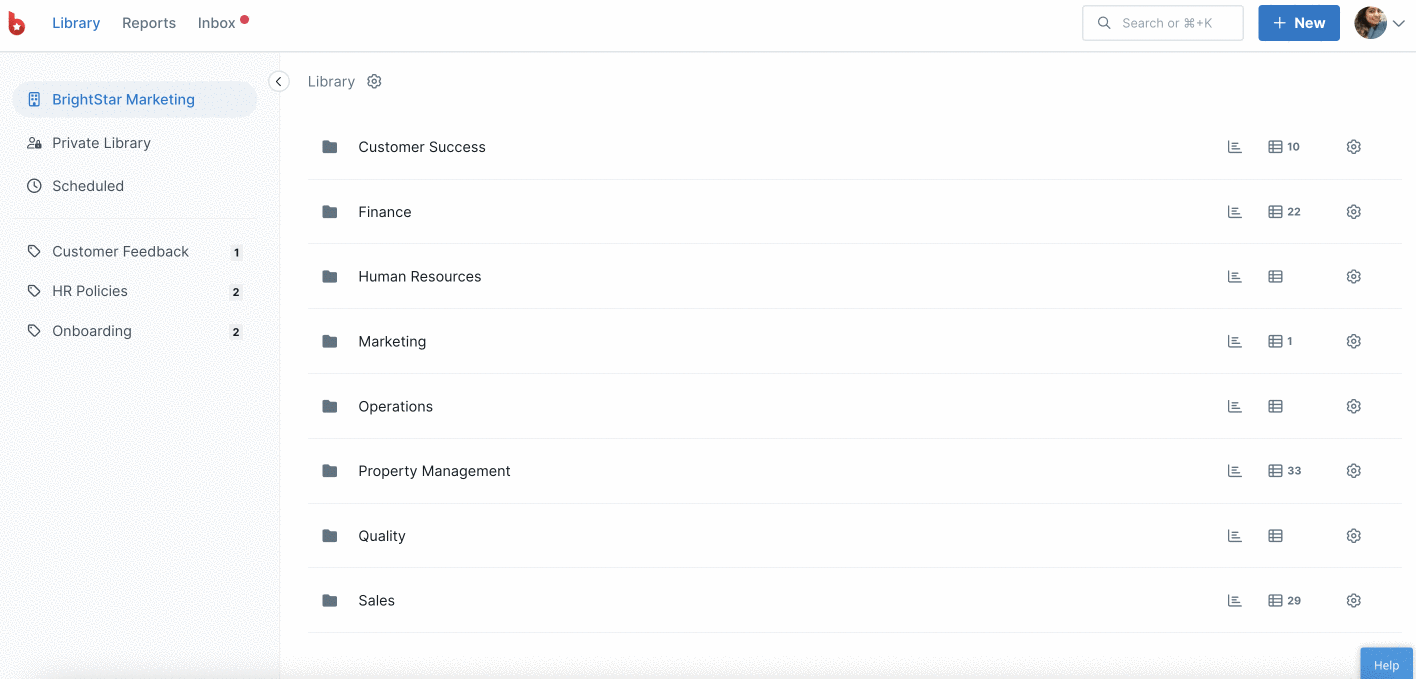Open settings gear for Sales
1416x679 pixels.
tap(1354, 601)
